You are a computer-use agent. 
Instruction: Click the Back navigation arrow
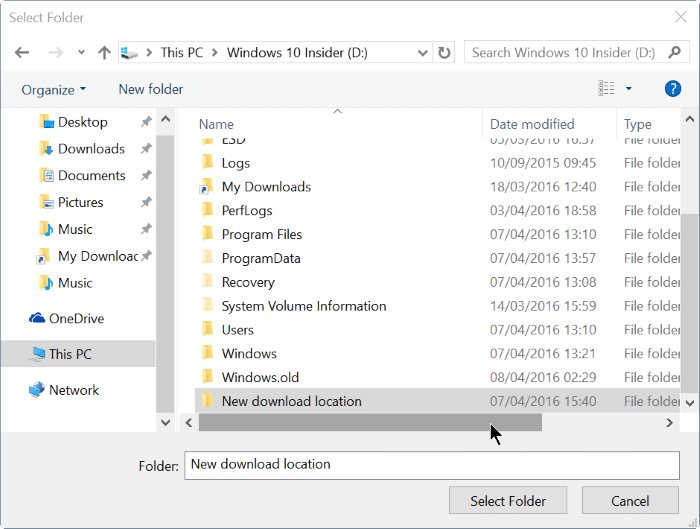coord(22,52)
